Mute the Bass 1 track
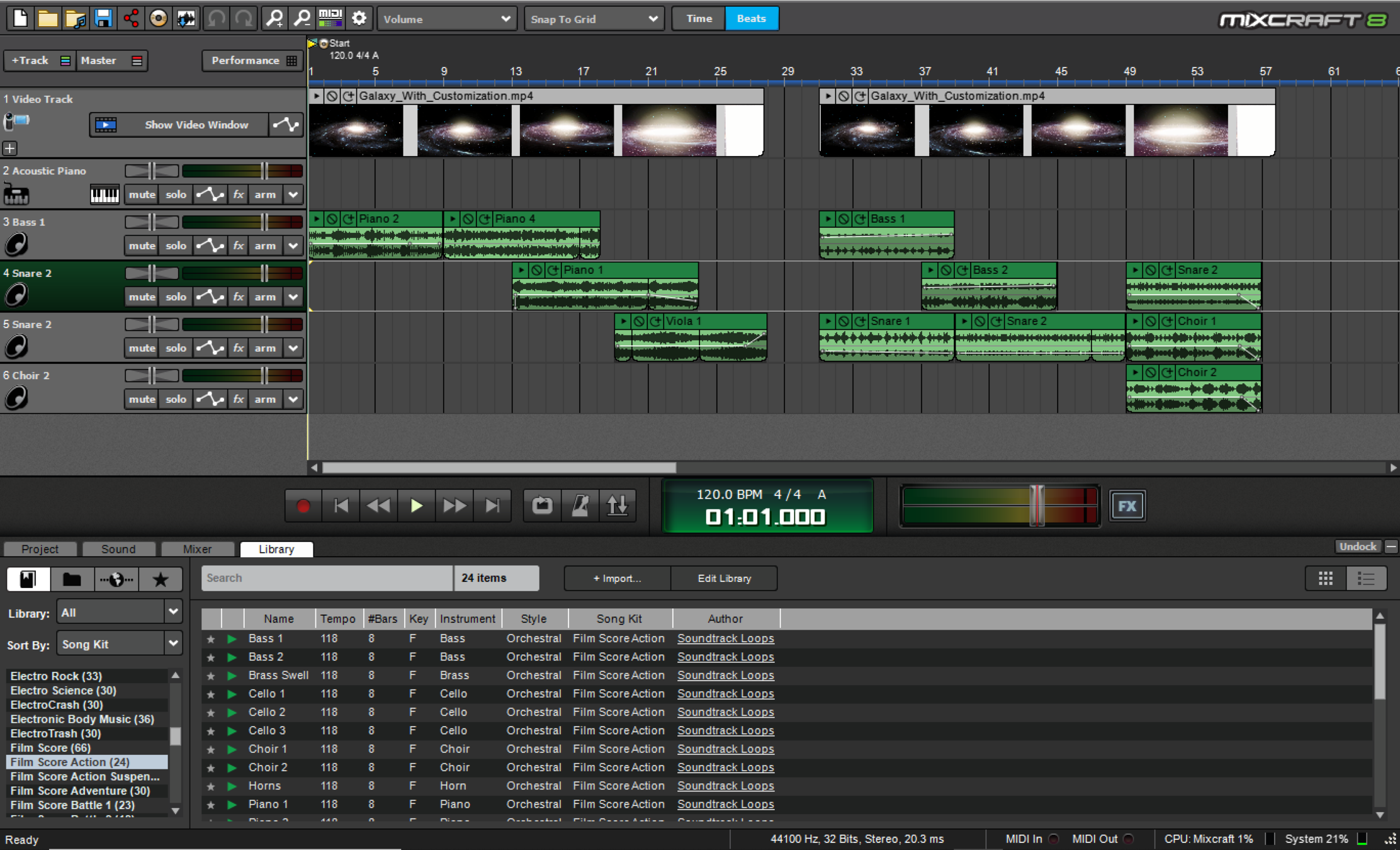This screenshot has width=1400, height=850. [x=142, y=246]
